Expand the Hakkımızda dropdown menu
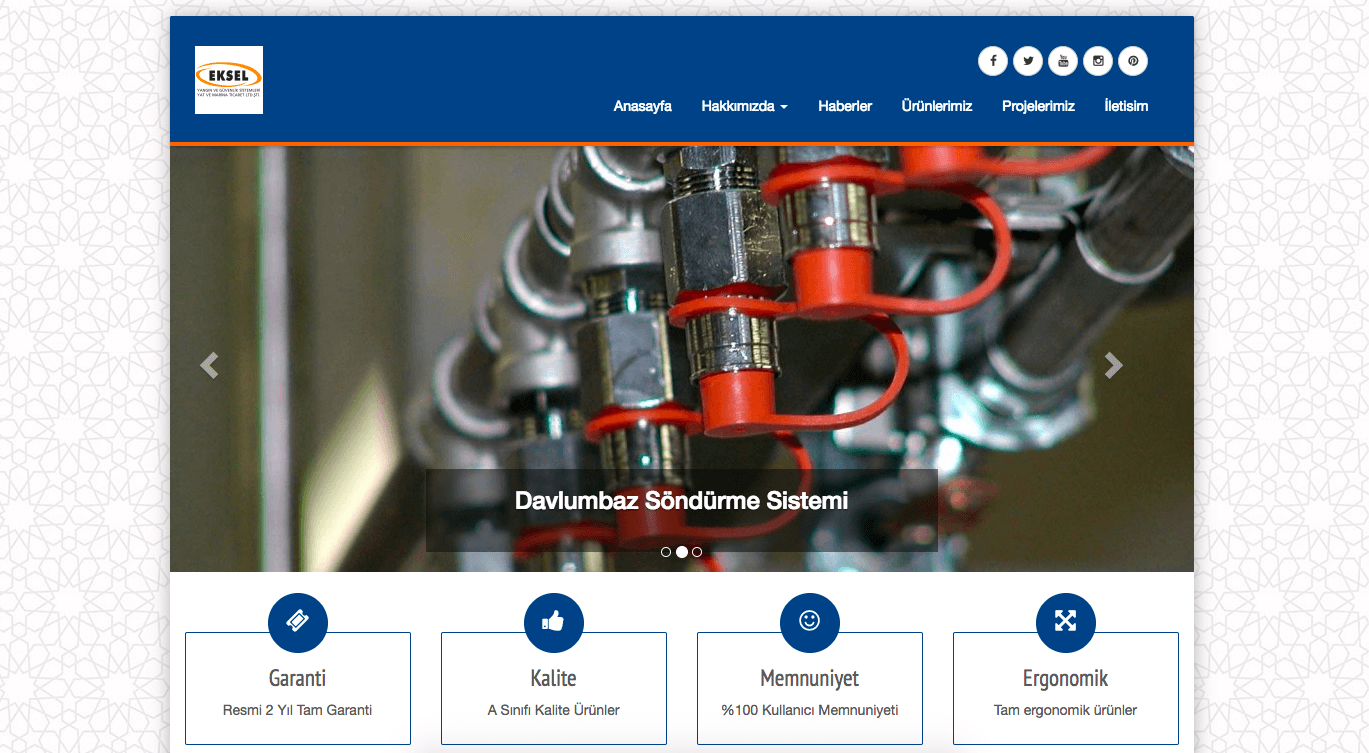1369x753 pixels. pyautogui.click(x=744, y=106)
